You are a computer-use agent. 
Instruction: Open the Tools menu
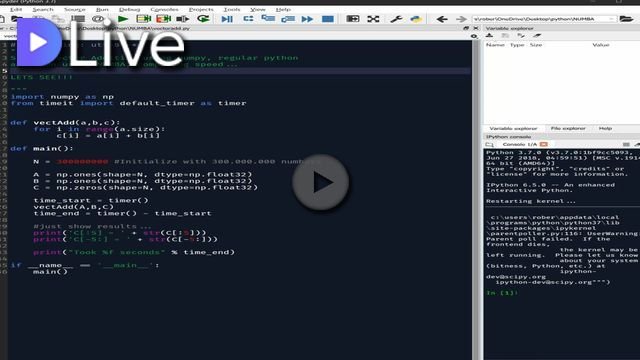point(232,9)
